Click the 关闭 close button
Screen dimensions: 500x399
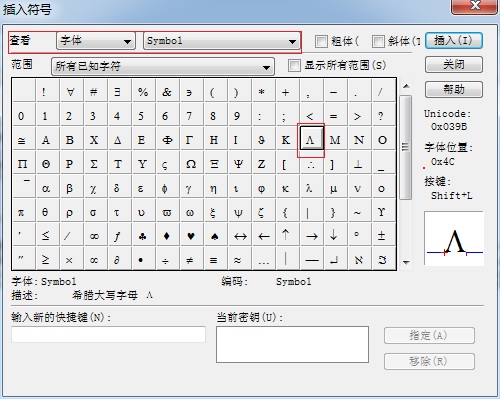pyautogui.click(x=454, y=65)
